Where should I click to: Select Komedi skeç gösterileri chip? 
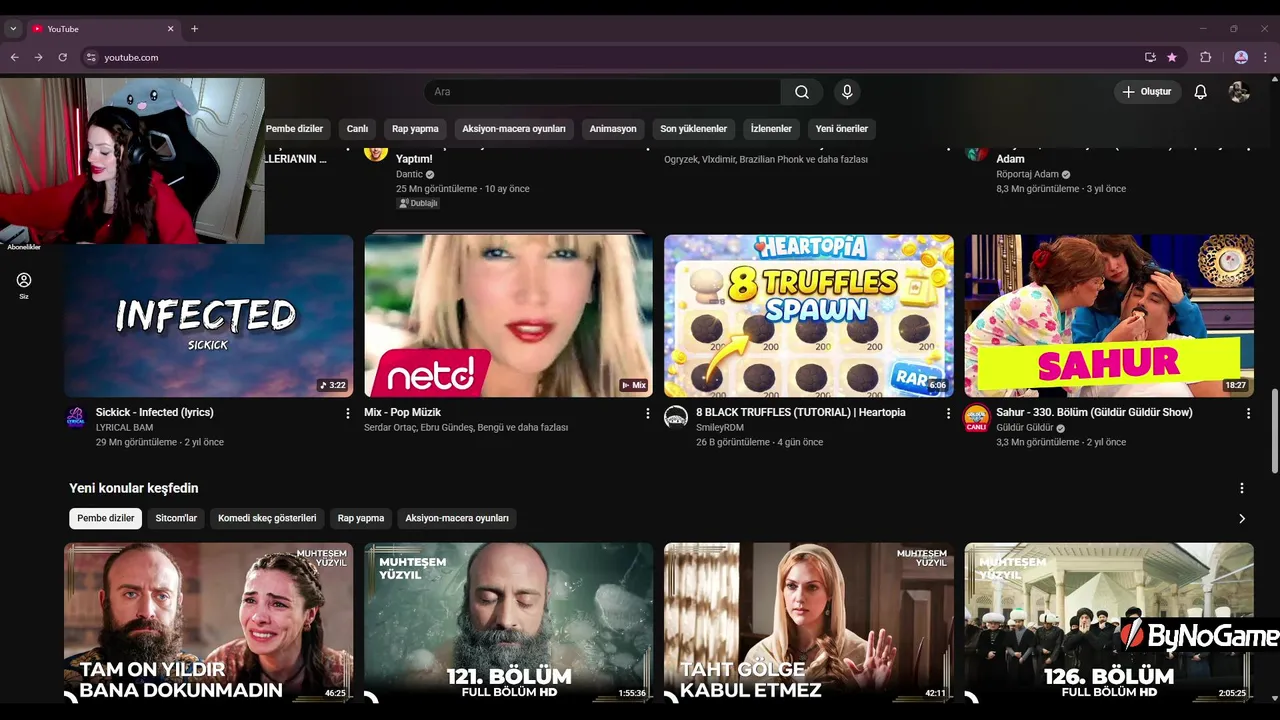(267, 518)
